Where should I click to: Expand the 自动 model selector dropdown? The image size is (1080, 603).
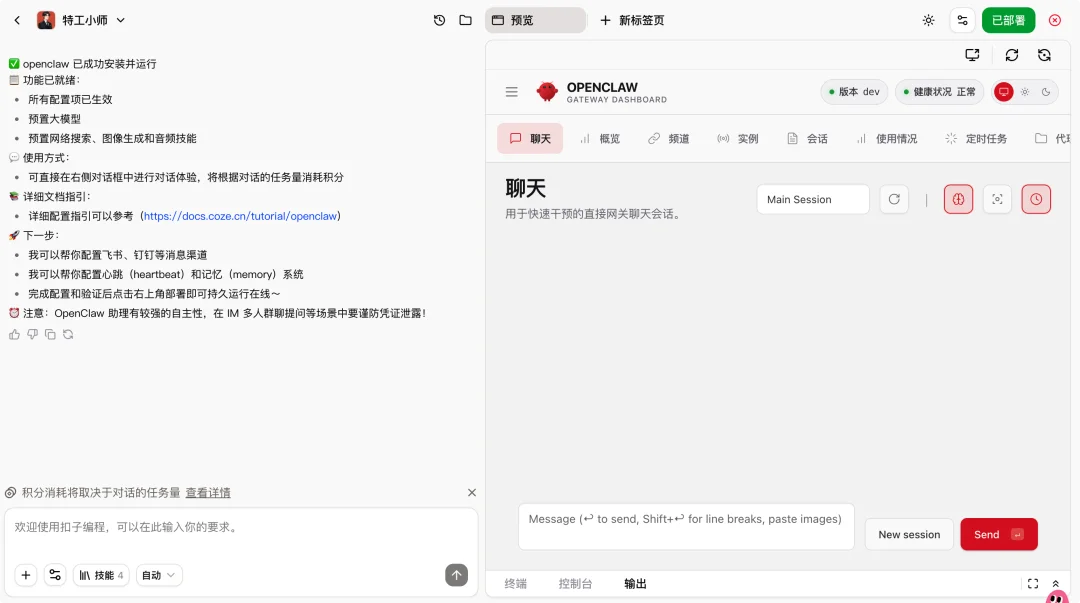pos(158,575)
